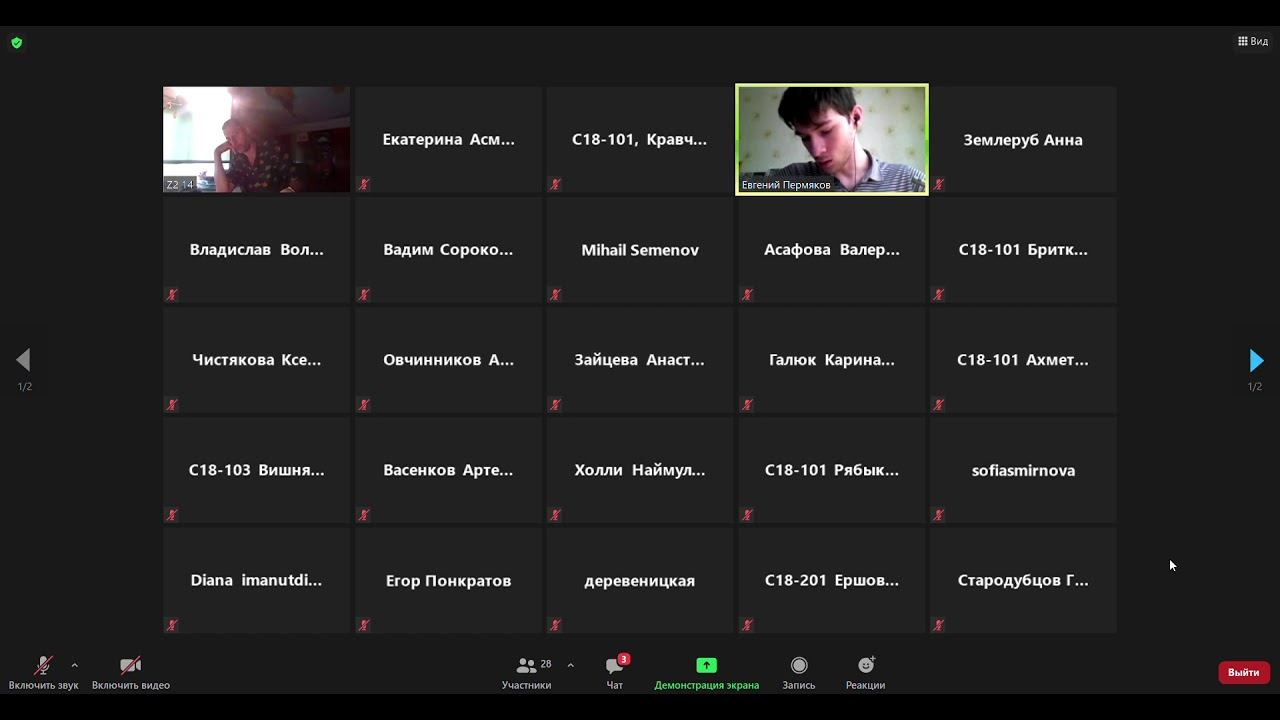The height and width of the screenshot is (720, 1280).
Task: Select participant name Асафова Валер...
Action: coord(832,250)
